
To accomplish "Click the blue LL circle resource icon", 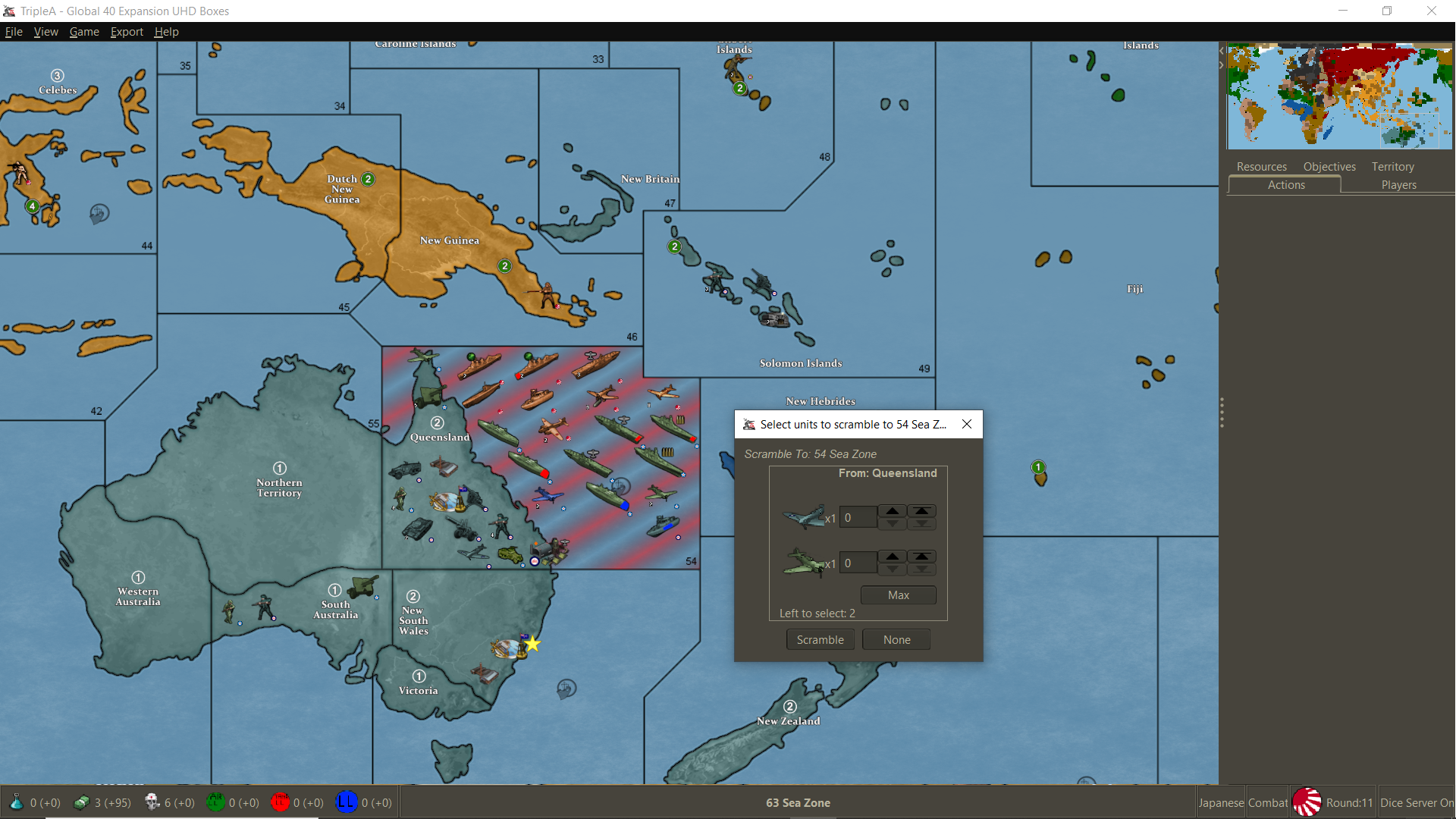I will (346, 802).
